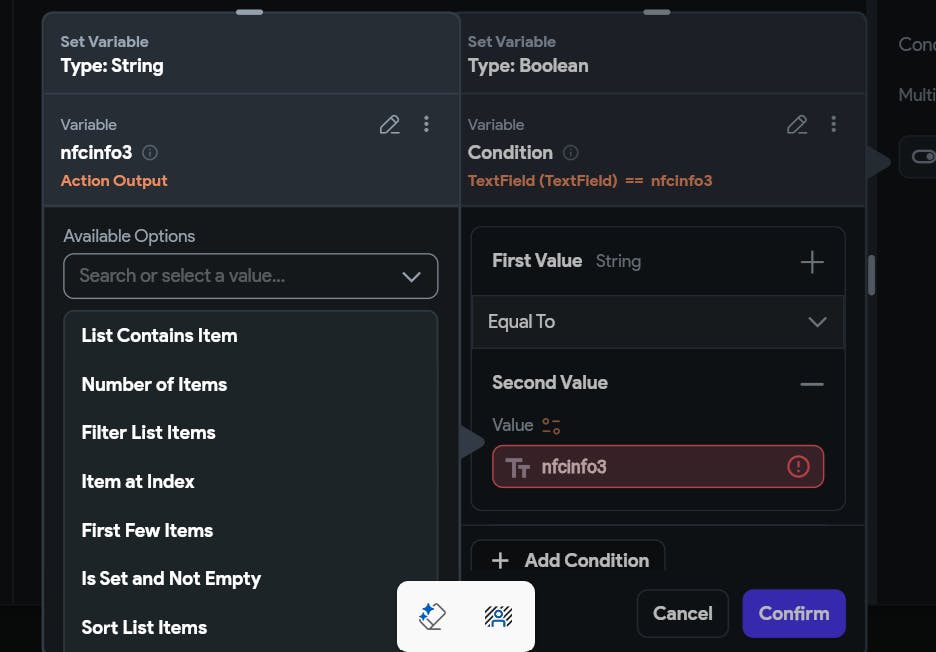
Task: Click the magic eraser icon in floating toolbar
Action: point(432,616)
